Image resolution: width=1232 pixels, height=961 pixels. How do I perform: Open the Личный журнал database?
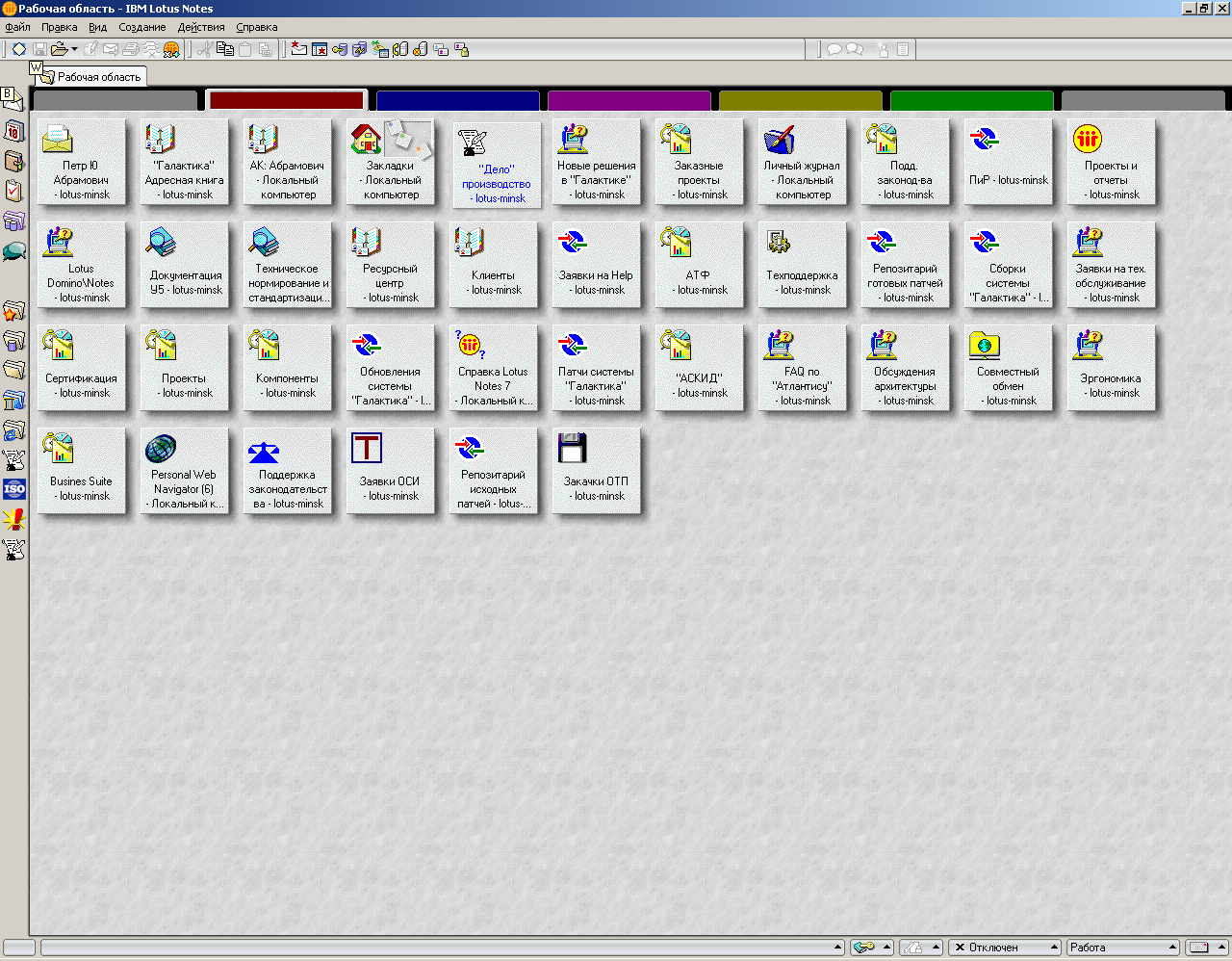tap(803, 162)
